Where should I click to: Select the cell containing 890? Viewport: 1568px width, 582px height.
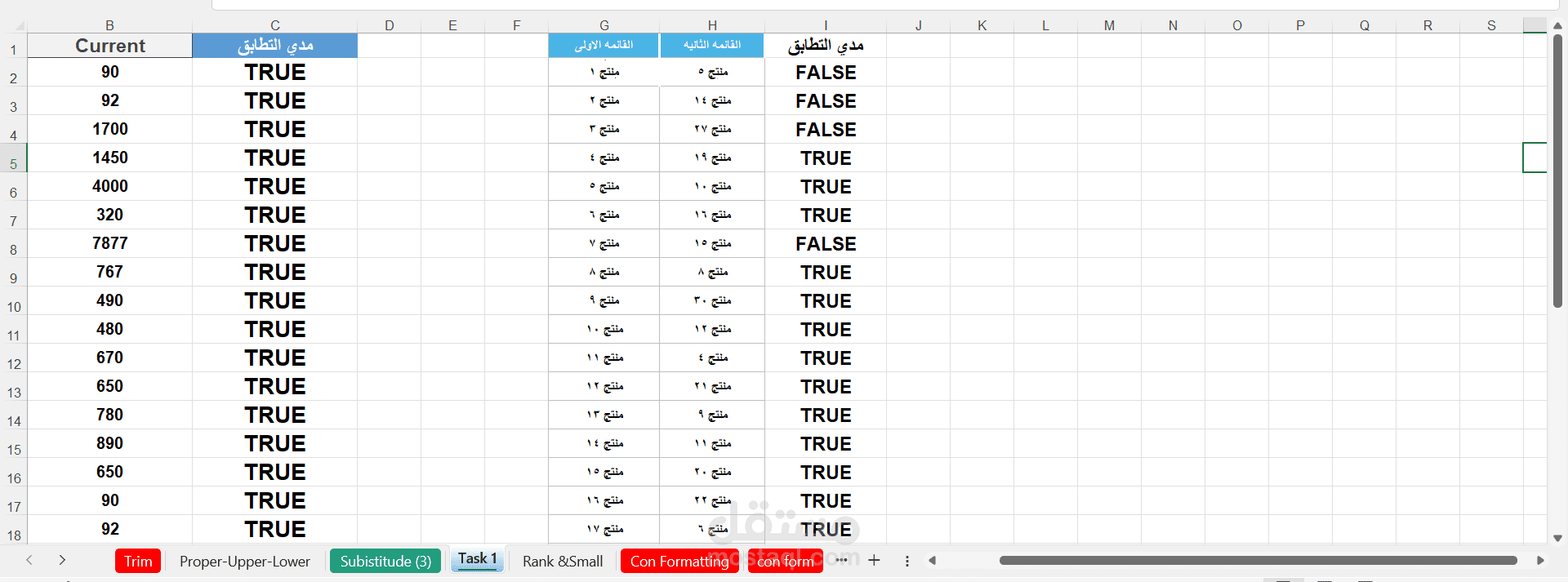point(110,443)
